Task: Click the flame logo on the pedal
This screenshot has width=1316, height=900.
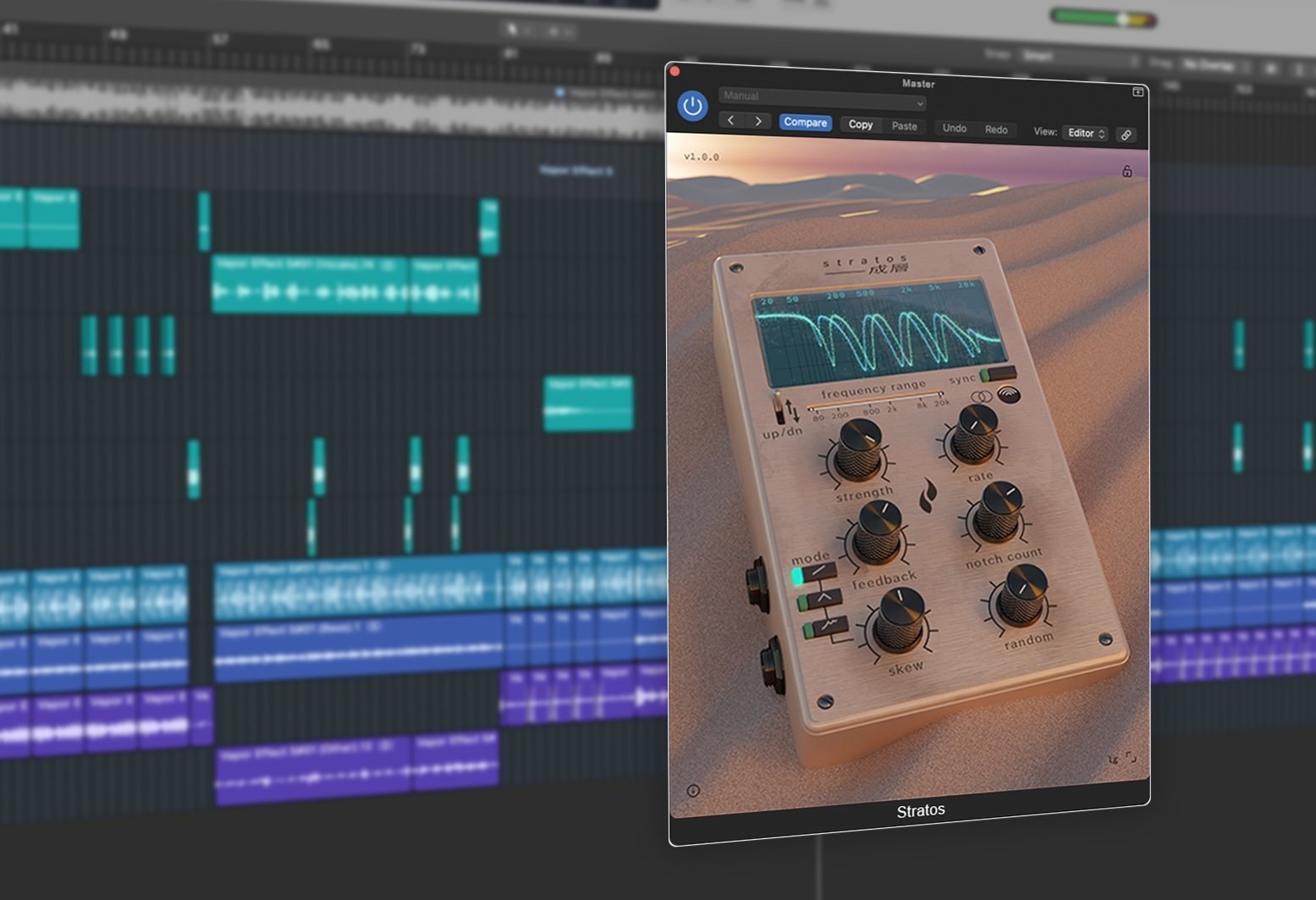Action: coord(928,495)
